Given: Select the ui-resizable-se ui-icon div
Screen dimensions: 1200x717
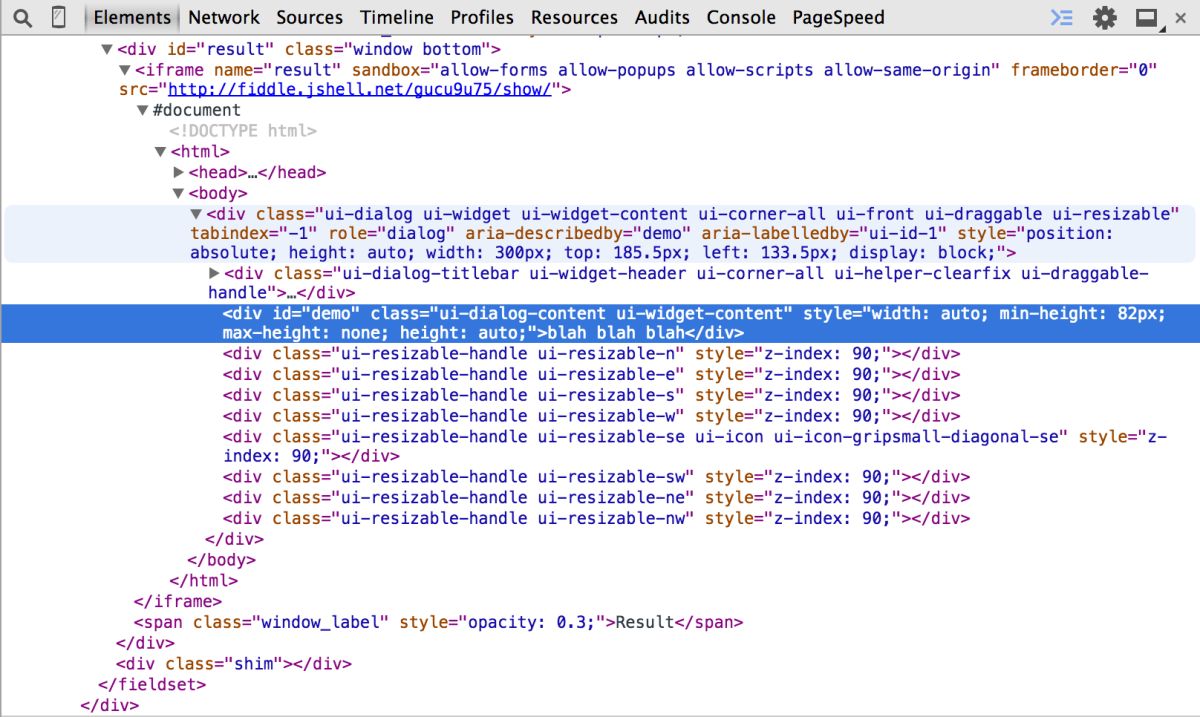Looking at the screenshot, I should click(x=695, y=447).
